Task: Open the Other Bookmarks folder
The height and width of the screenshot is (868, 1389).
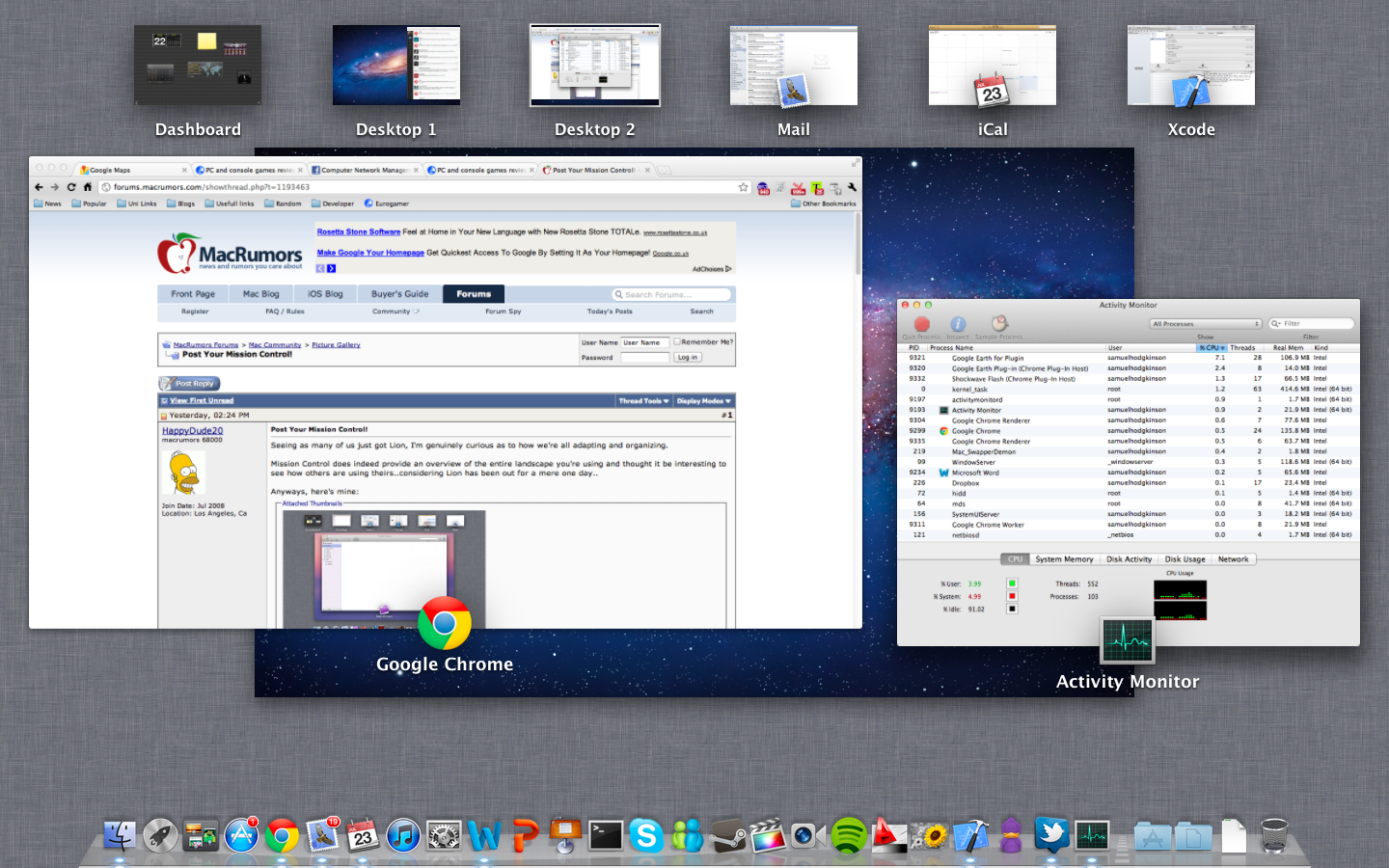Action: (824, 203)
